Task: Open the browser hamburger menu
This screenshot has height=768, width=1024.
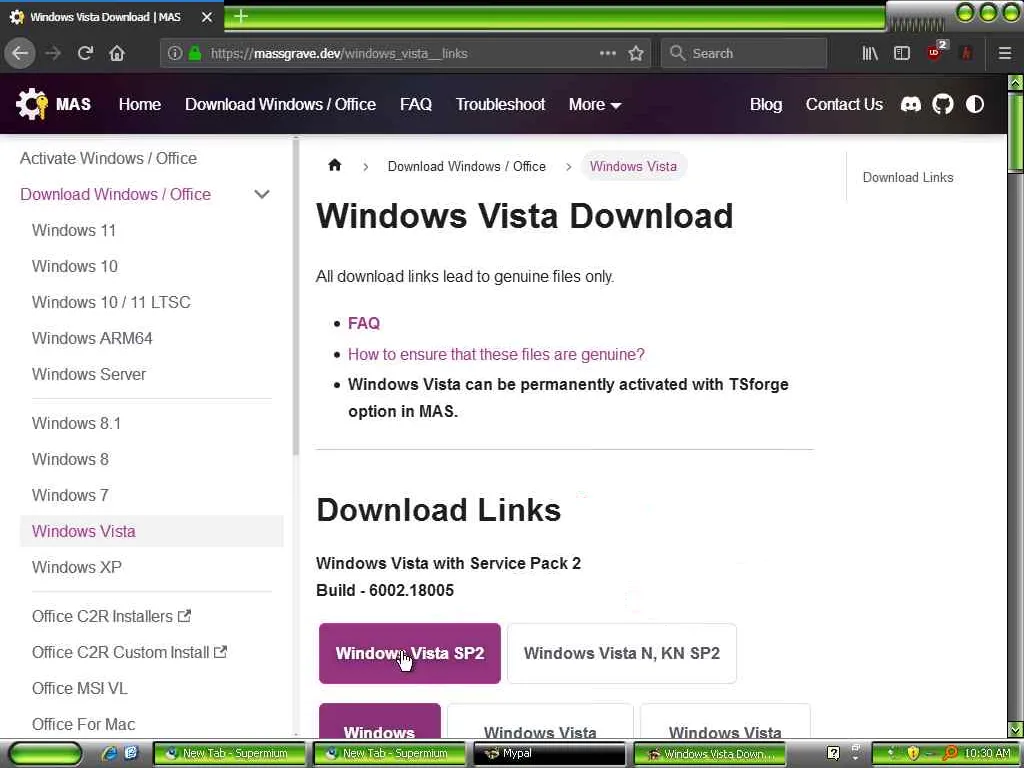Action: (x=1005, y=53)
